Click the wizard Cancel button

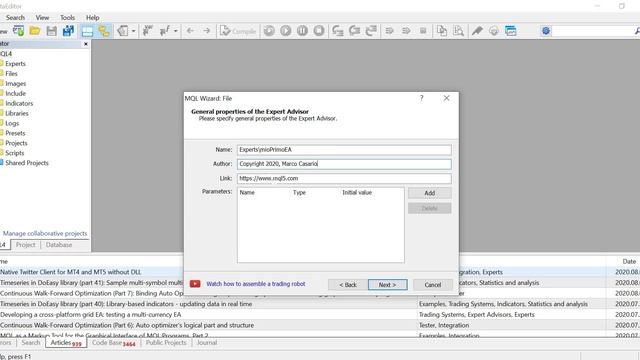[x=433, y=284]
